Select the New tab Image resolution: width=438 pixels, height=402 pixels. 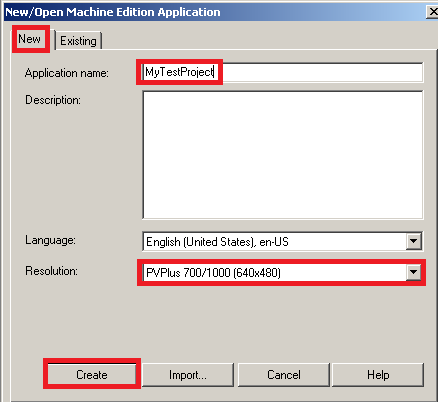click(30, 39)
